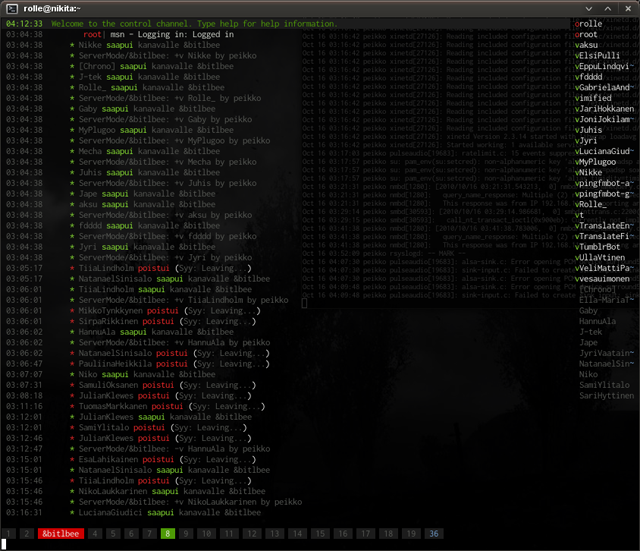Click LucianaGiudici saapui join message
640x551 pixels.
(169, 512)
